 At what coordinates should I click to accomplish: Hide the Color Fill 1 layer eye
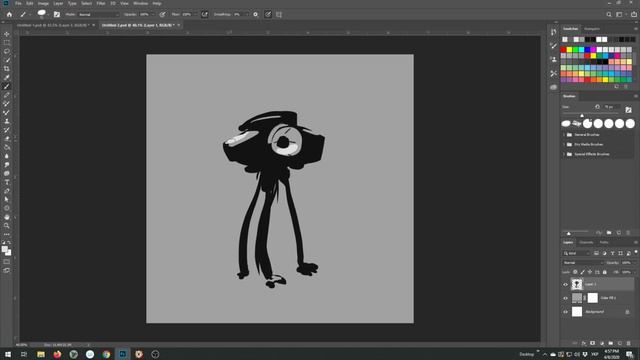coord(565,298)
